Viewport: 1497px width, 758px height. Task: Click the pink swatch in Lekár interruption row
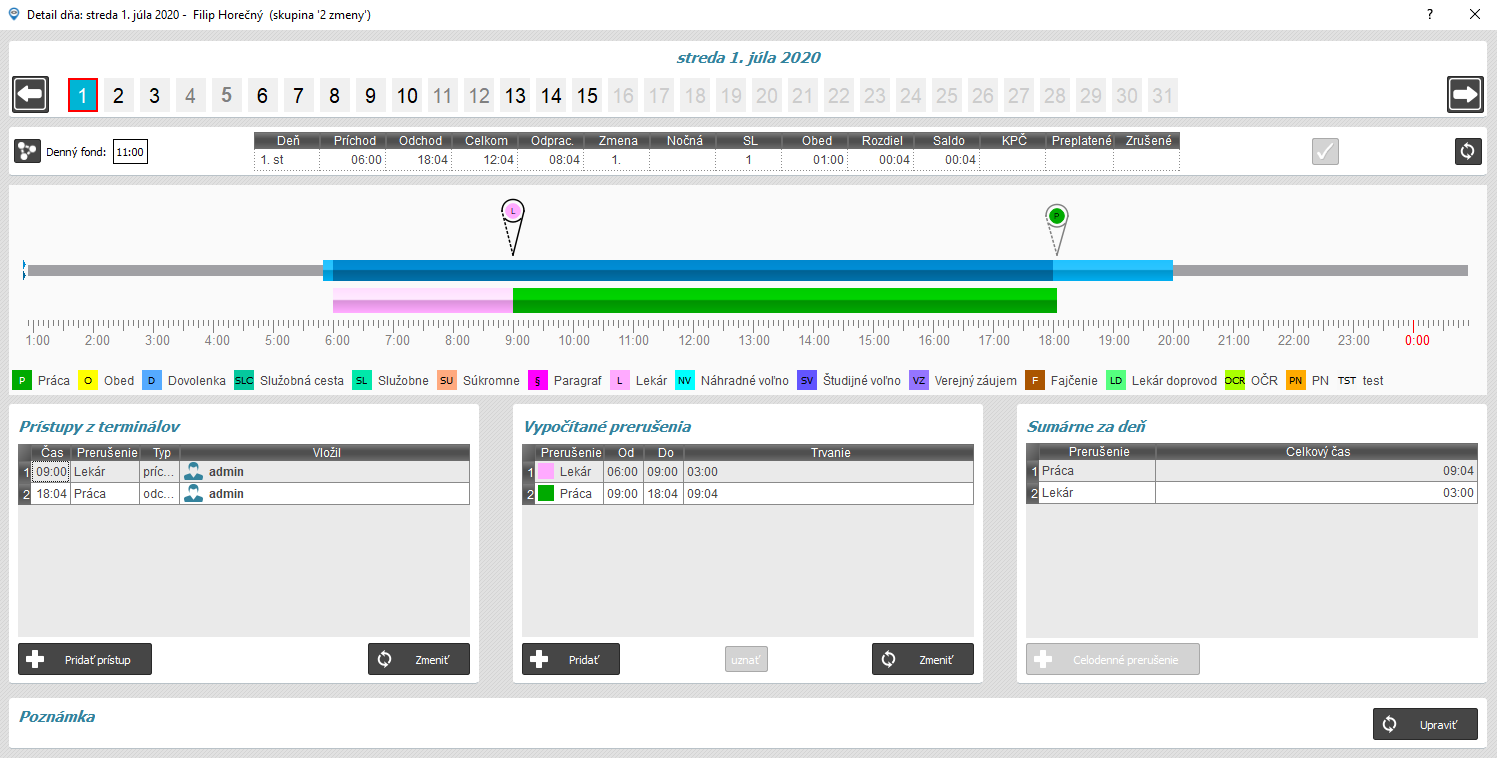click(x=546, y=472)
